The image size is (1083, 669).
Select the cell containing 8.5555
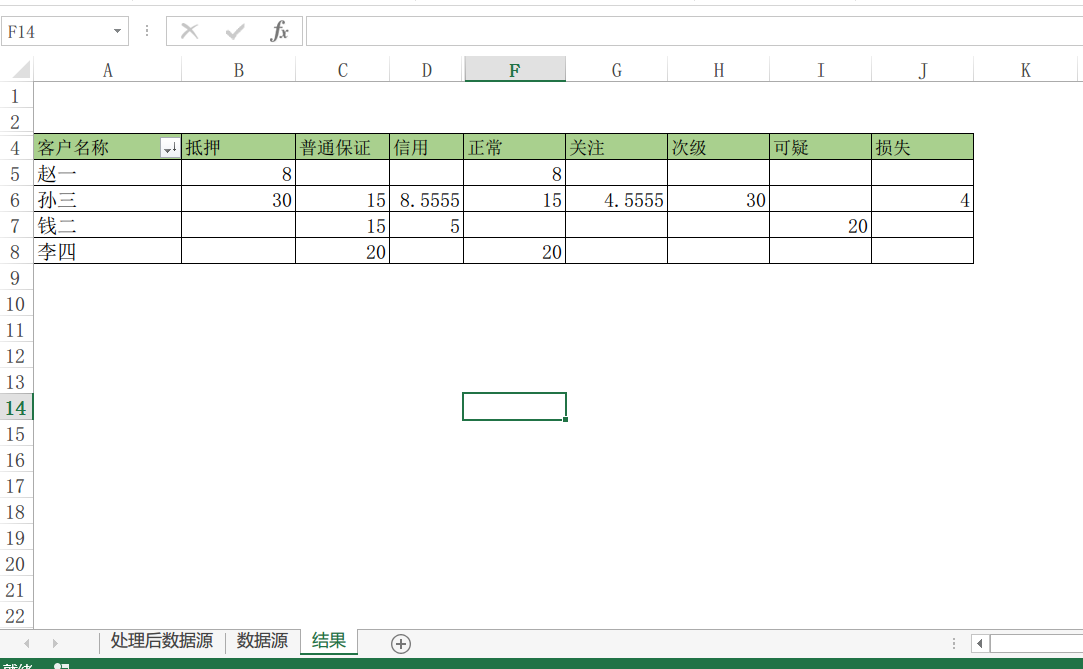pos(427,200)
